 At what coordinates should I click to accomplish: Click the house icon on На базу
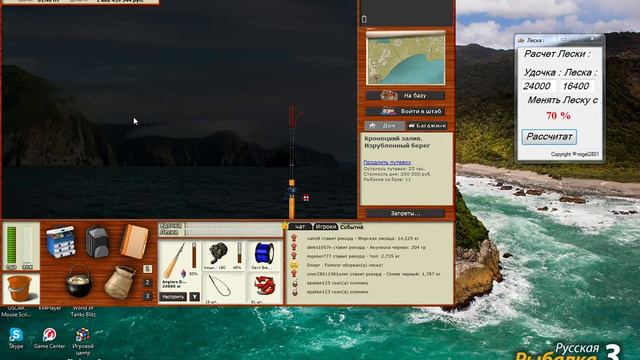[389, 95]
